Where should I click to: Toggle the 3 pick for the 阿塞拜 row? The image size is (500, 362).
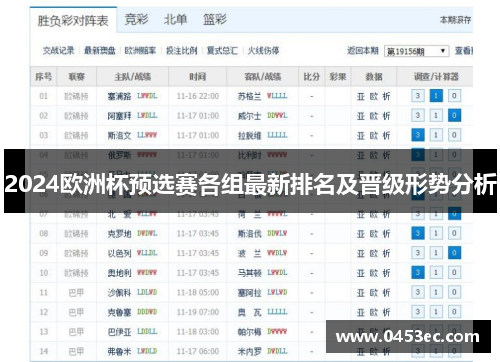click(418, 116)
